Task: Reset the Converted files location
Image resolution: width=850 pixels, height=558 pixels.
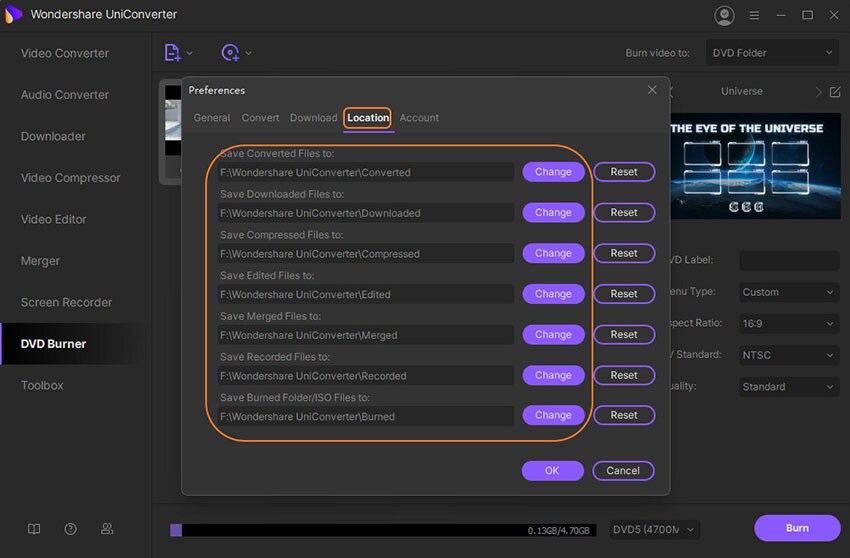Action: click(x=624, y=172)
